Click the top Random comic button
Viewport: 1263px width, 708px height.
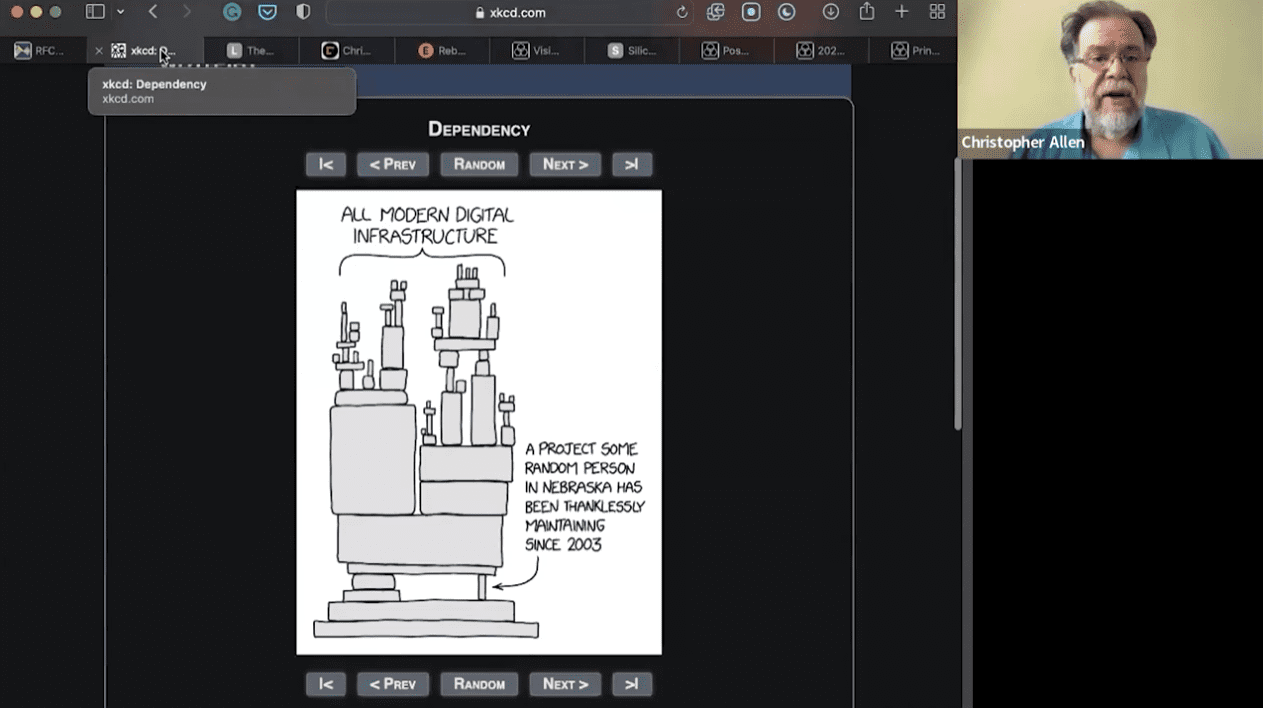(479, 164)
